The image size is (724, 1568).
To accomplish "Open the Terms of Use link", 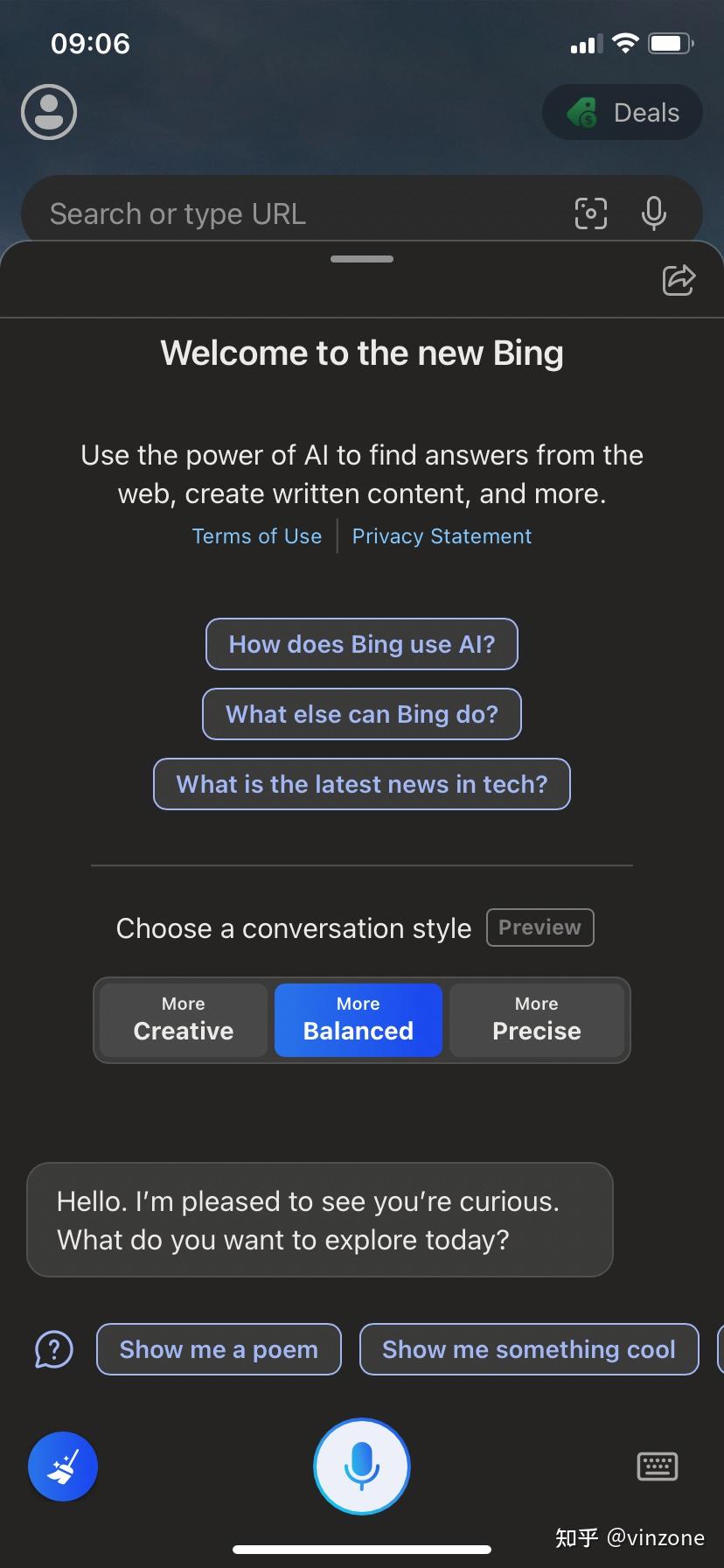I will click(257, 535).
